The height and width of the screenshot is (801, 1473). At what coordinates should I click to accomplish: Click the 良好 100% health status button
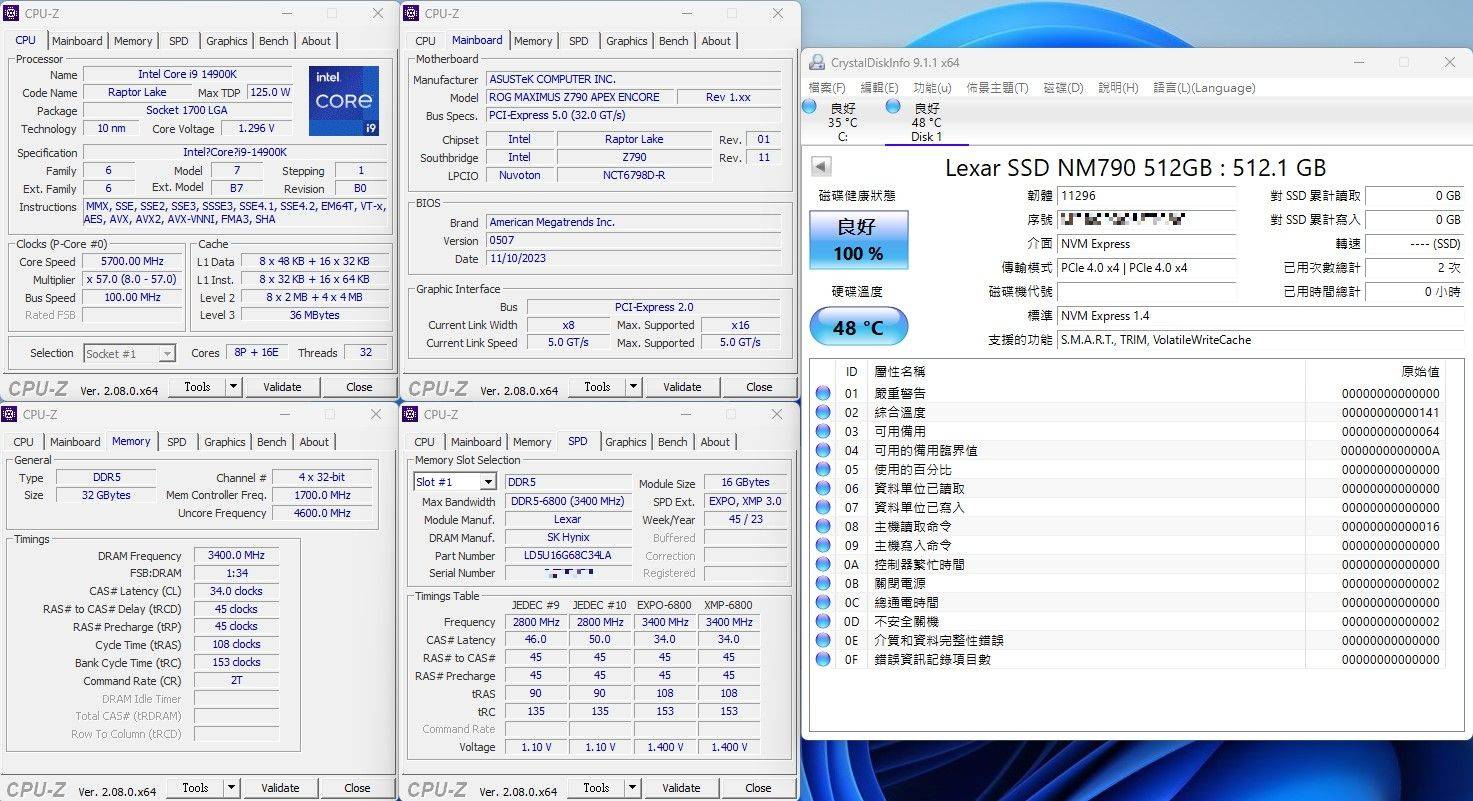coord(859,240)
